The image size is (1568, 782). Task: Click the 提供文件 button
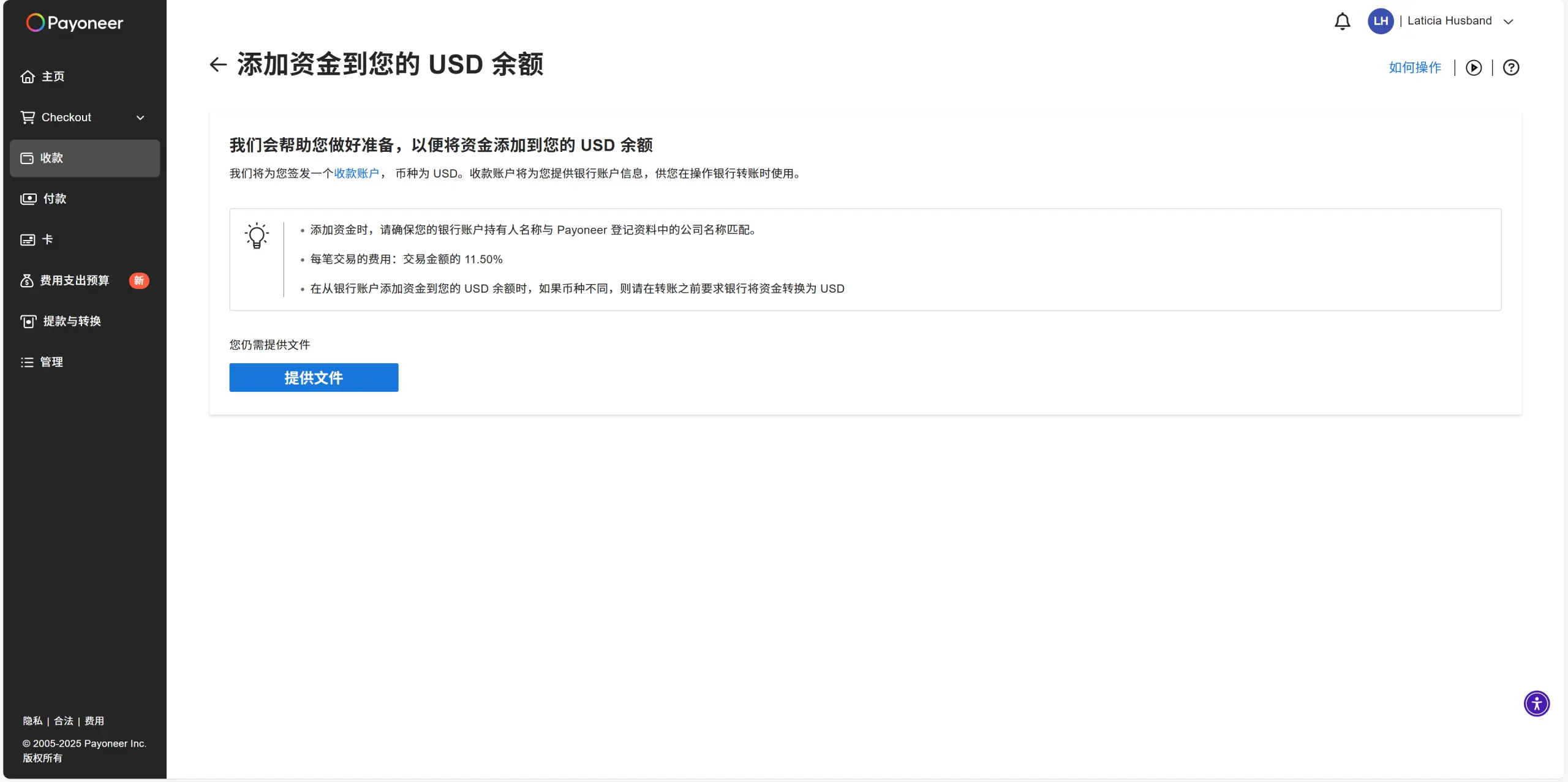coord(314,377)
